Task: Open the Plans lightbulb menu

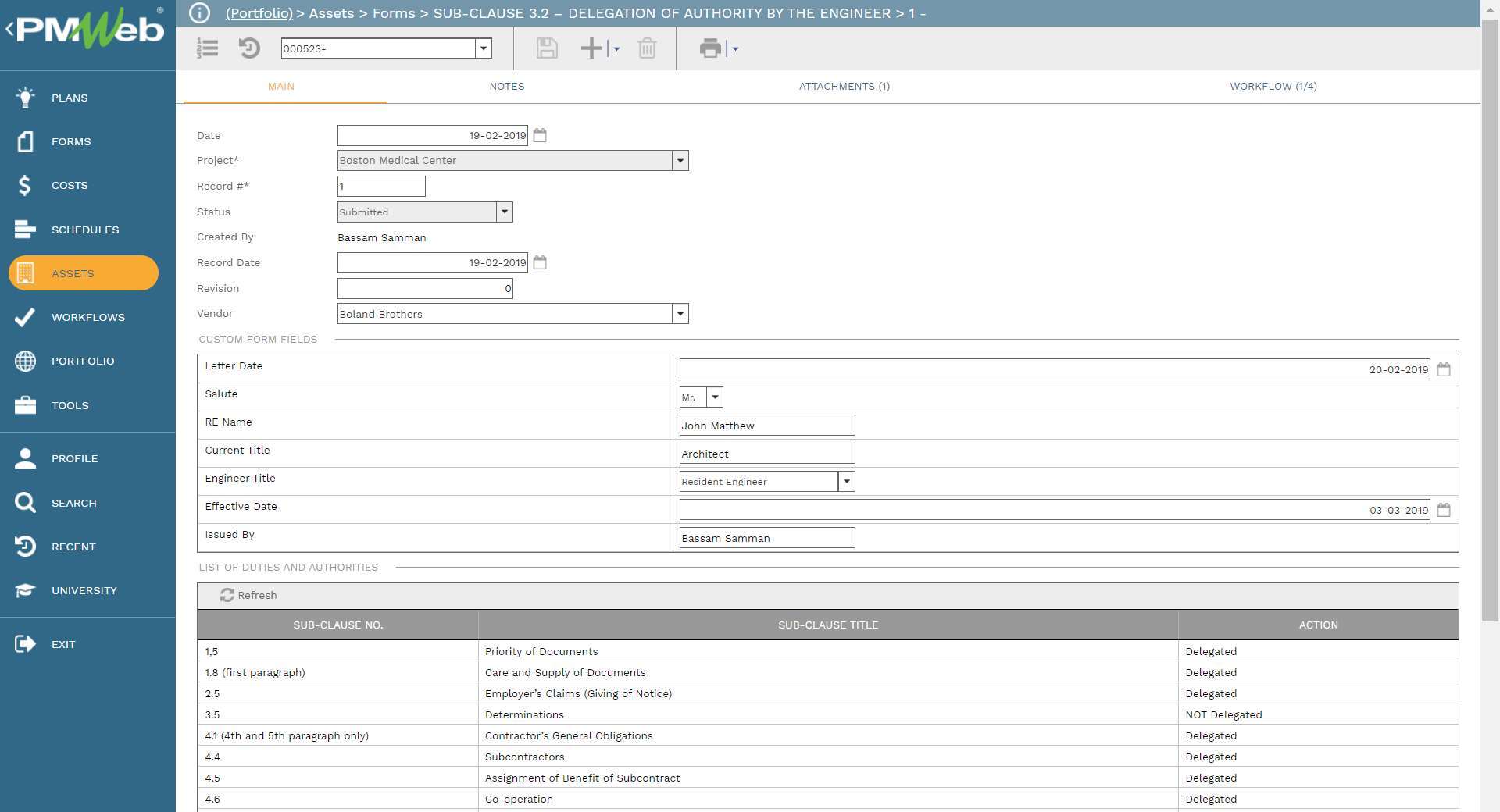Action: (x=25, y=98)
